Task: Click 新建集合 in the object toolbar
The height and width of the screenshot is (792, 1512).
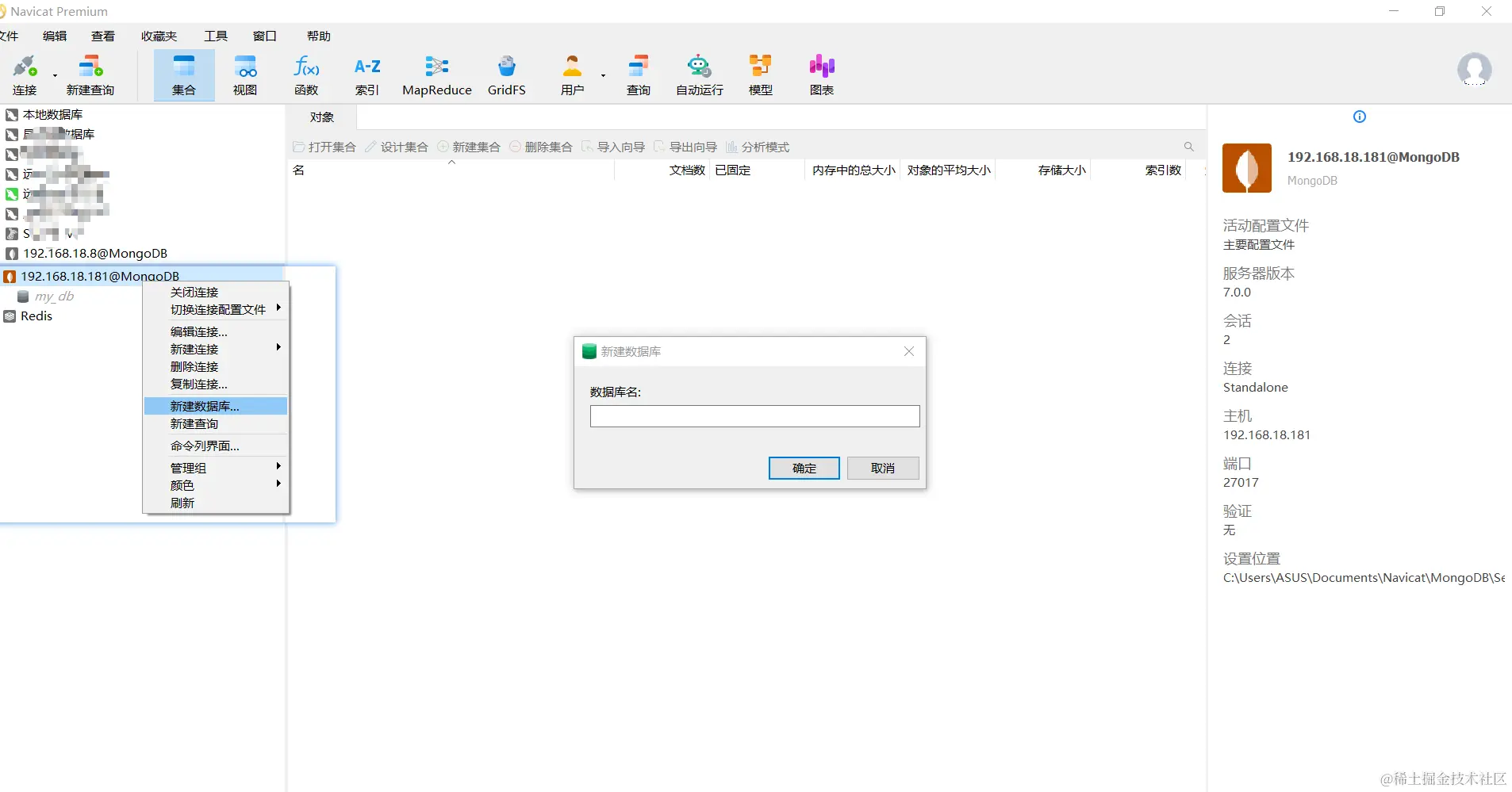Action: [469, 147]
